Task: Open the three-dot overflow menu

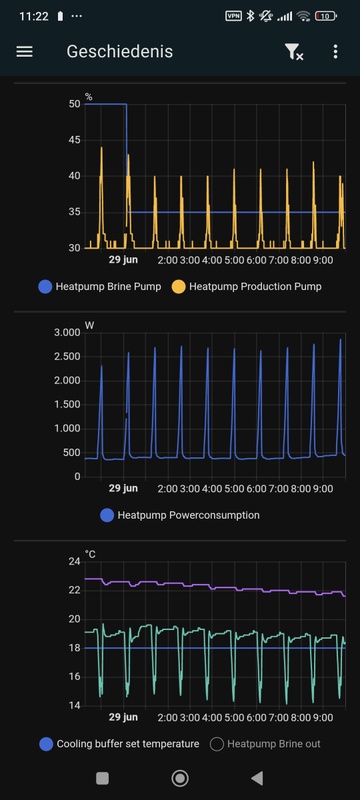Action: 335,52
